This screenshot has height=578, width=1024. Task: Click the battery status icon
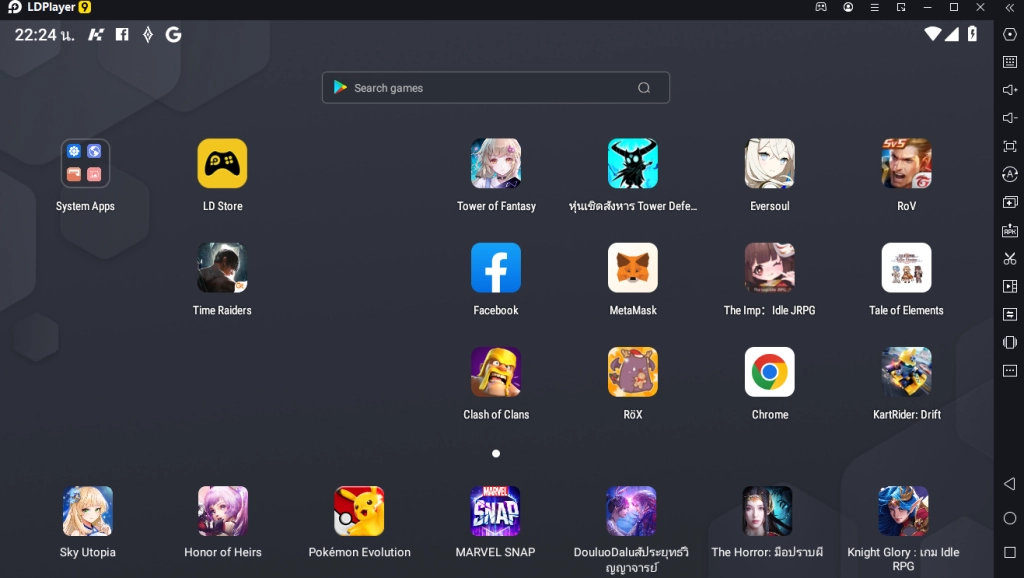click(x=972, y=33)
